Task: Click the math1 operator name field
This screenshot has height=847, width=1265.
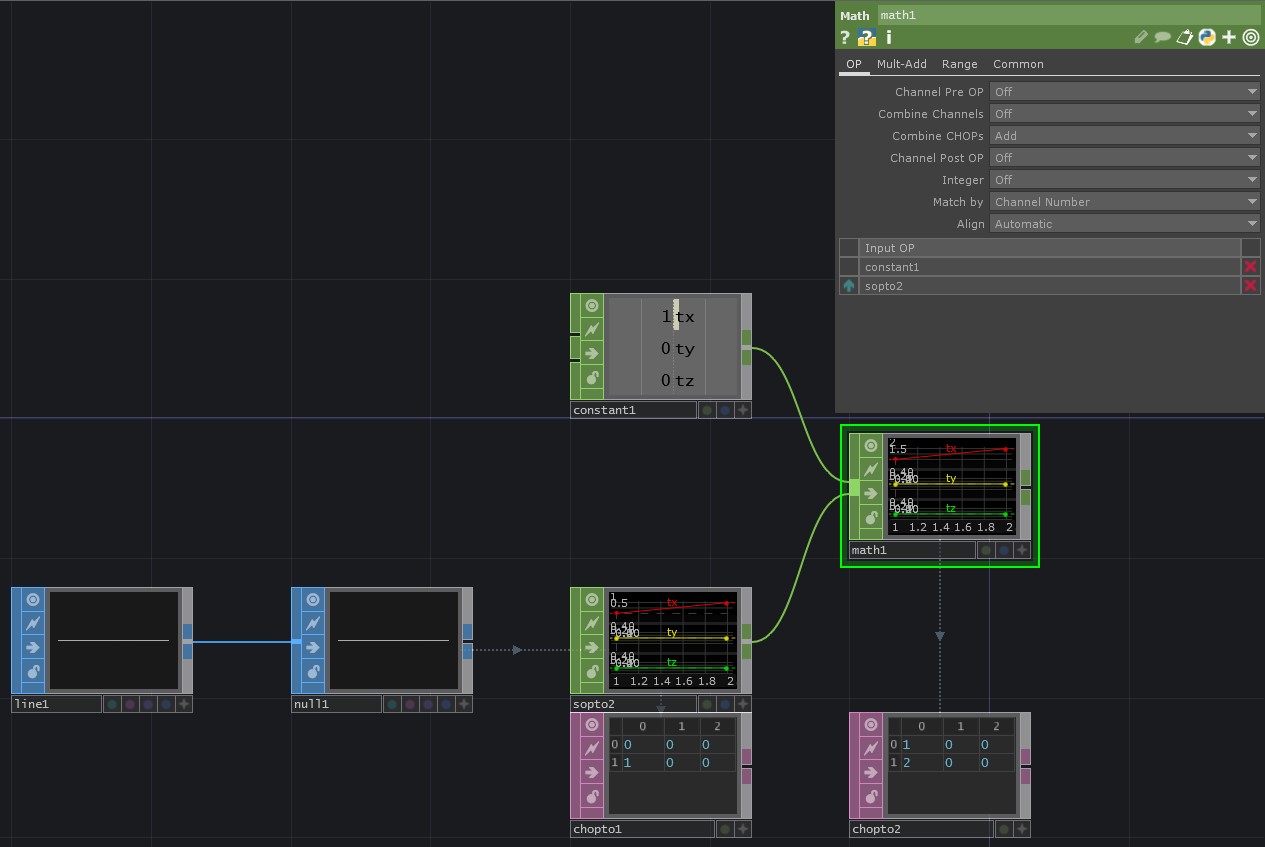Action: pyautogui.click(x=1068, y=15)
